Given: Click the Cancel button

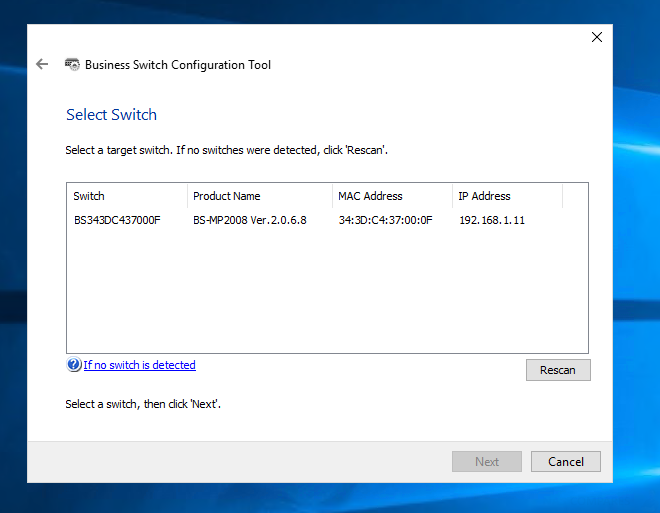Looking at the screenshot, I should coord(565,462).
